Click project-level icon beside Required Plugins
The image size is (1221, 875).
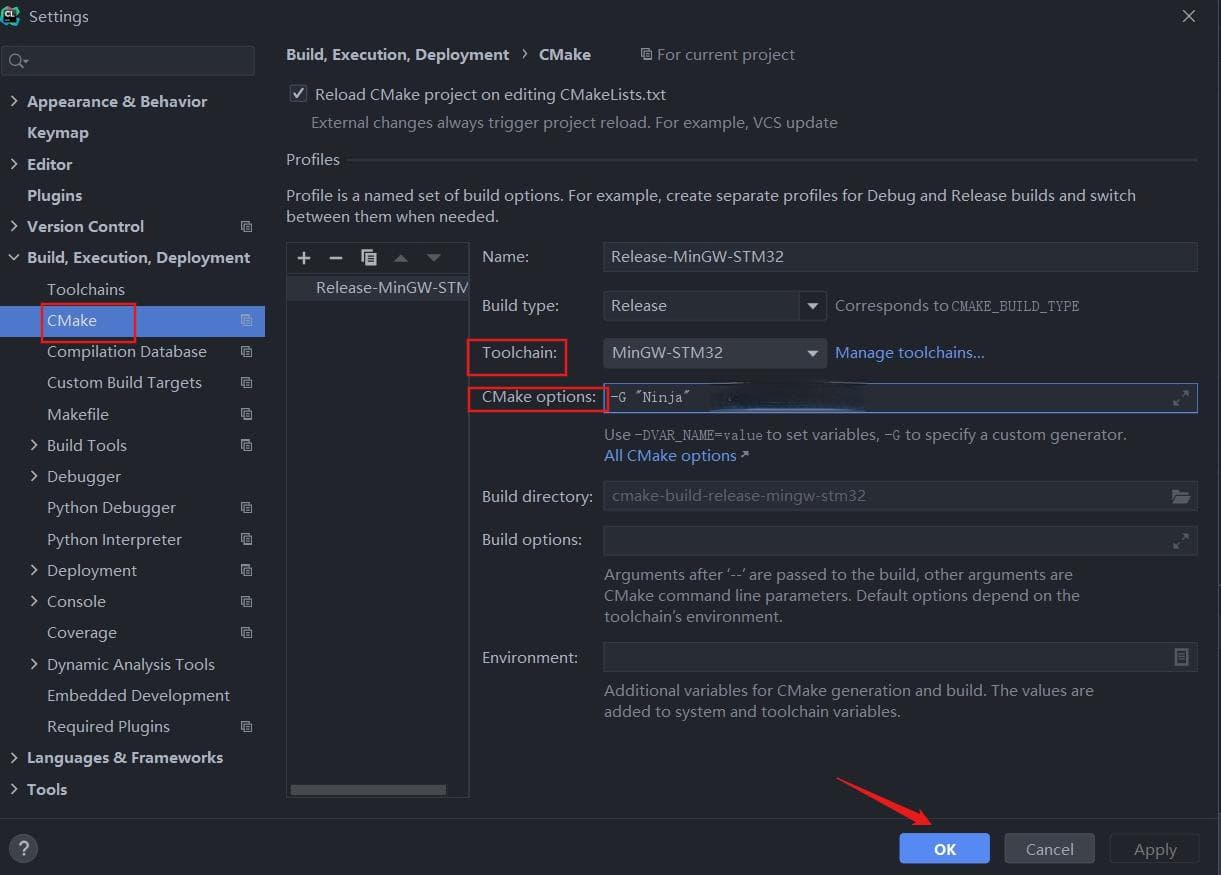click(247, 727)
